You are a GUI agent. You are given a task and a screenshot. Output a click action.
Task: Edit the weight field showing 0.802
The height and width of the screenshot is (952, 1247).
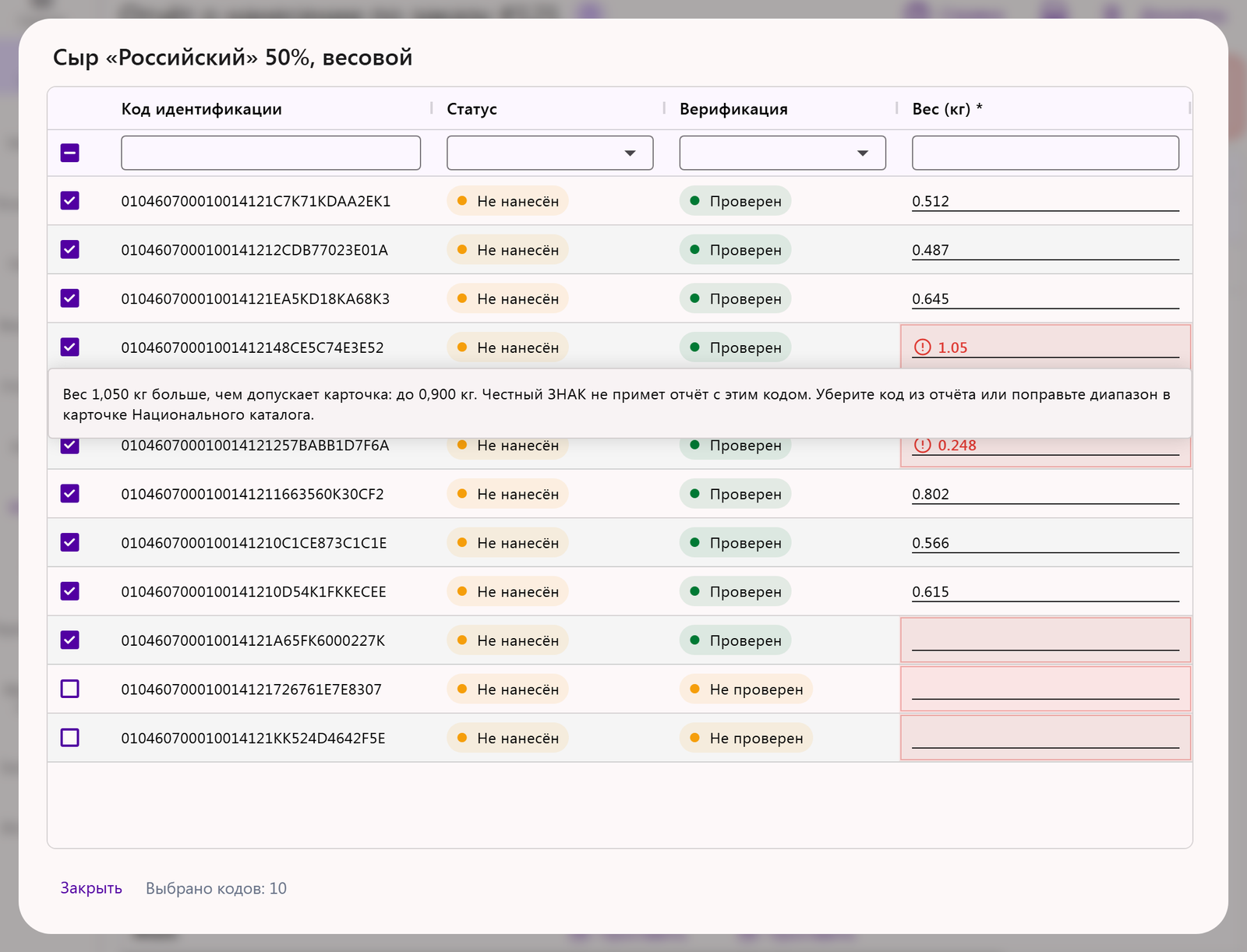coord(1045,494)
